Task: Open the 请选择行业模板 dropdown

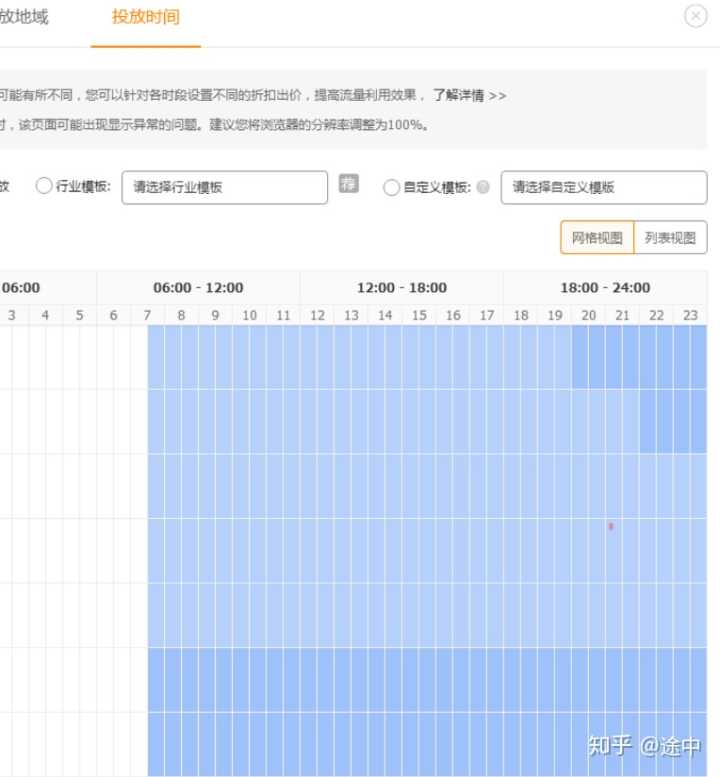Action: 224,187
